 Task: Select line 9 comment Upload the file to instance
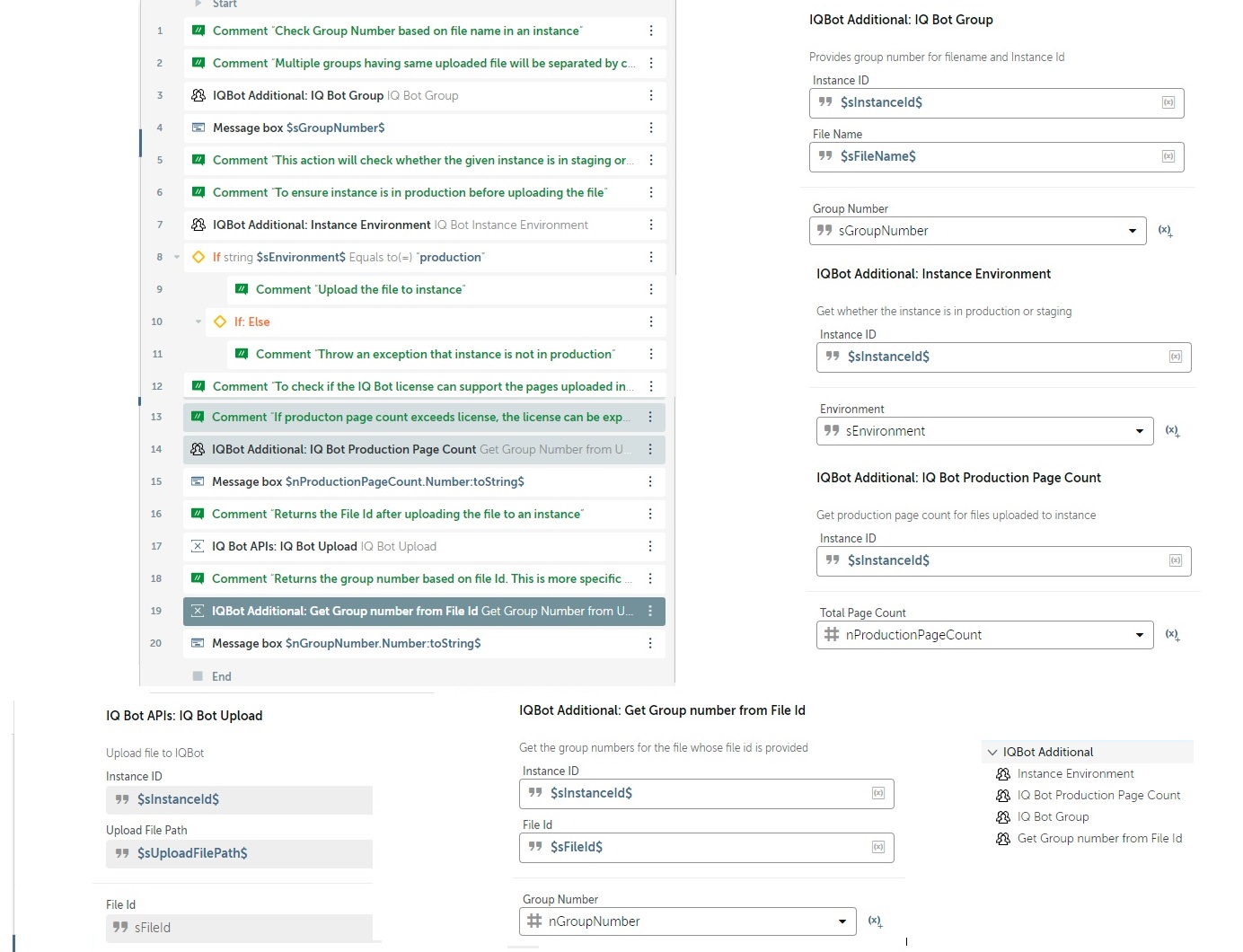tap(446, 289)
